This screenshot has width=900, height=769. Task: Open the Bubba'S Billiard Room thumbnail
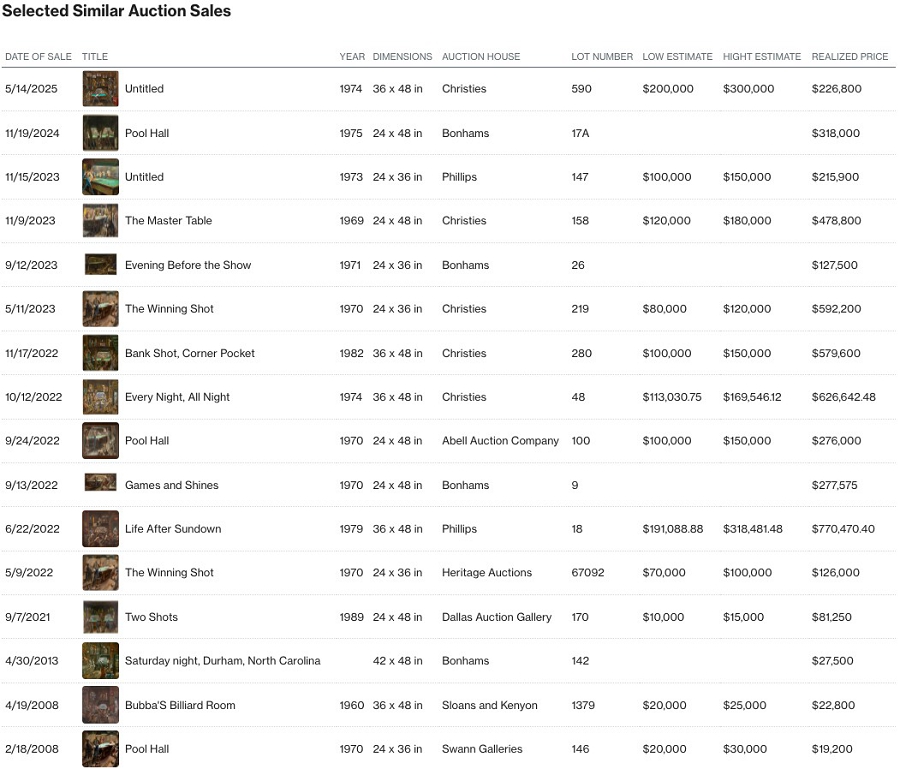point(100,705)
